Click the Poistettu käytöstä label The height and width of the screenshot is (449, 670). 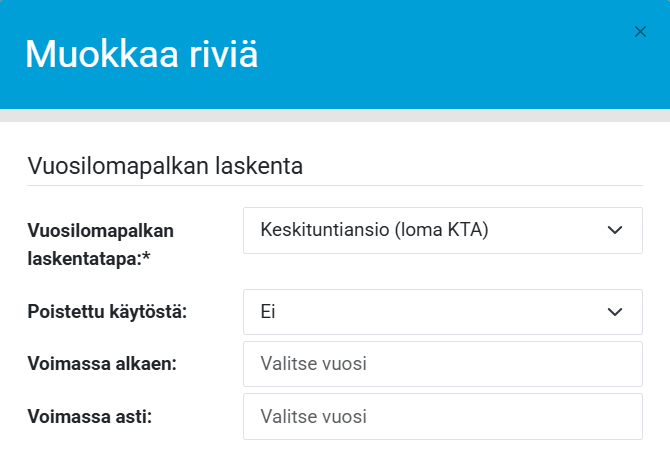point(108,312)
